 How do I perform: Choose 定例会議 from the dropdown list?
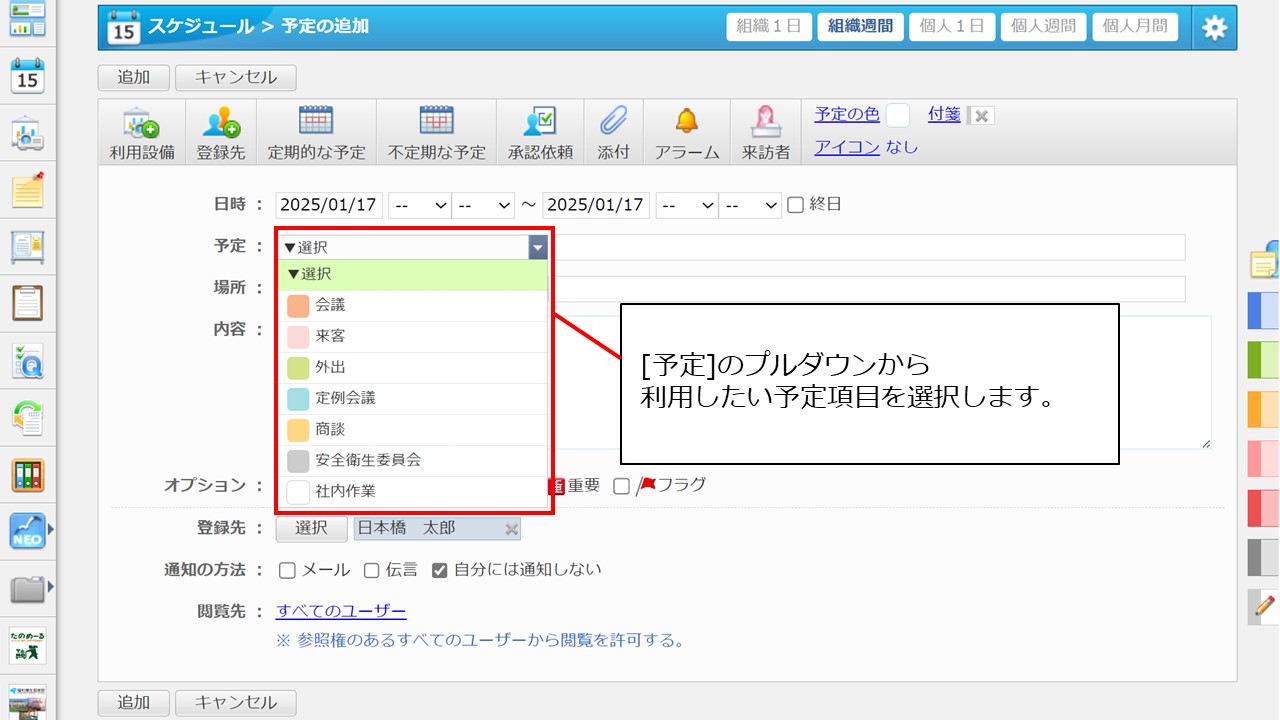point(345,398)
